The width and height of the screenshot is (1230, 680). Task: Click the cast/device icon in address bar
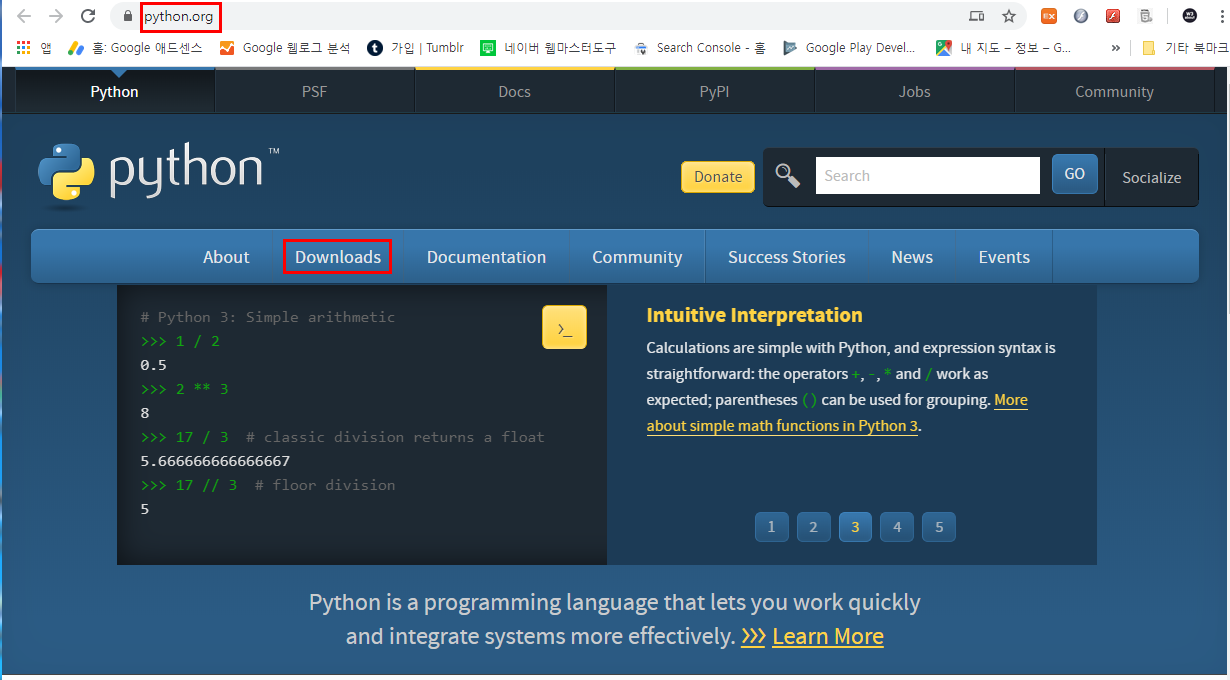(977, 16)
